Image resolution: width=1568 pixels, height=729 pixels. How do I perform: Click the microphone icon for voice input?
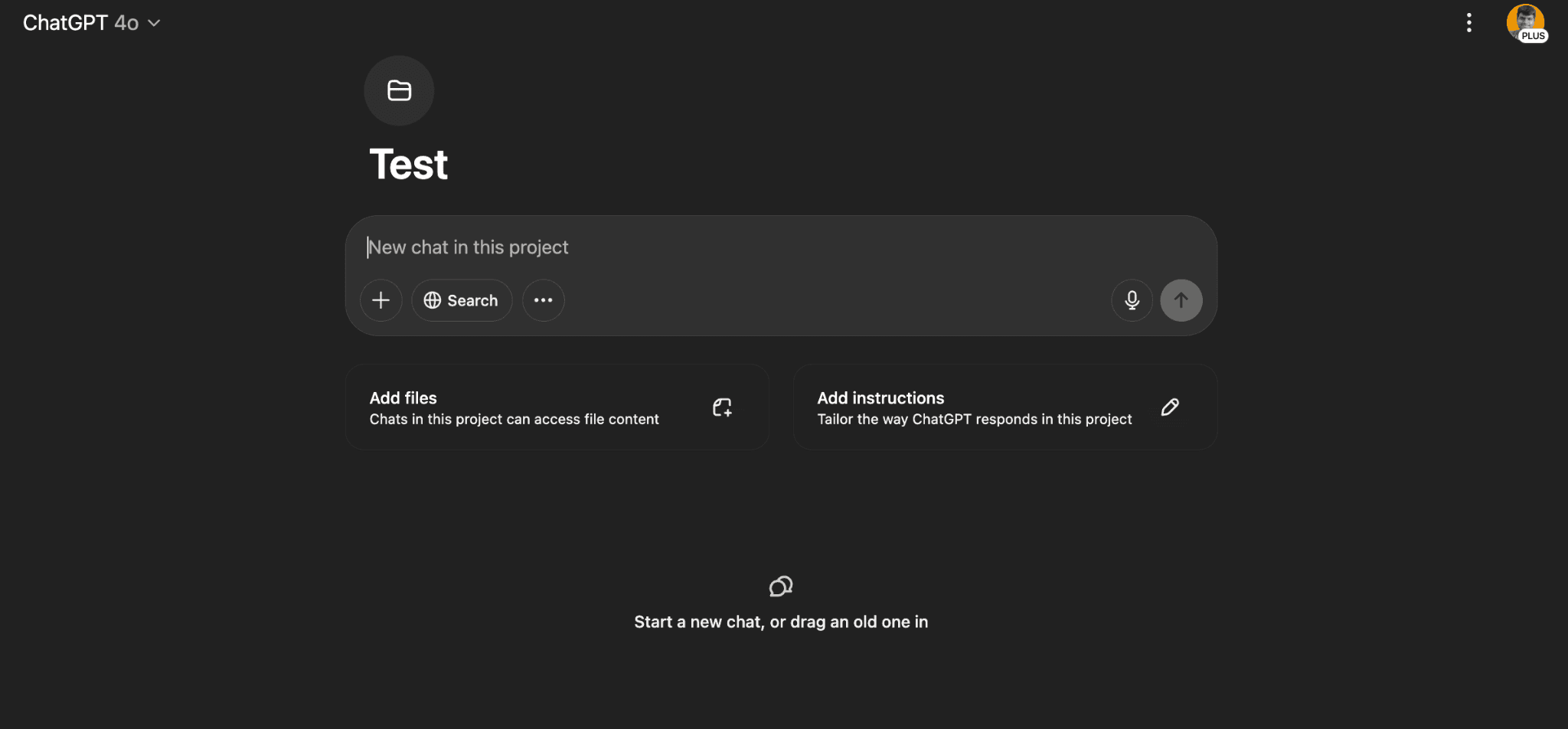1132,300
